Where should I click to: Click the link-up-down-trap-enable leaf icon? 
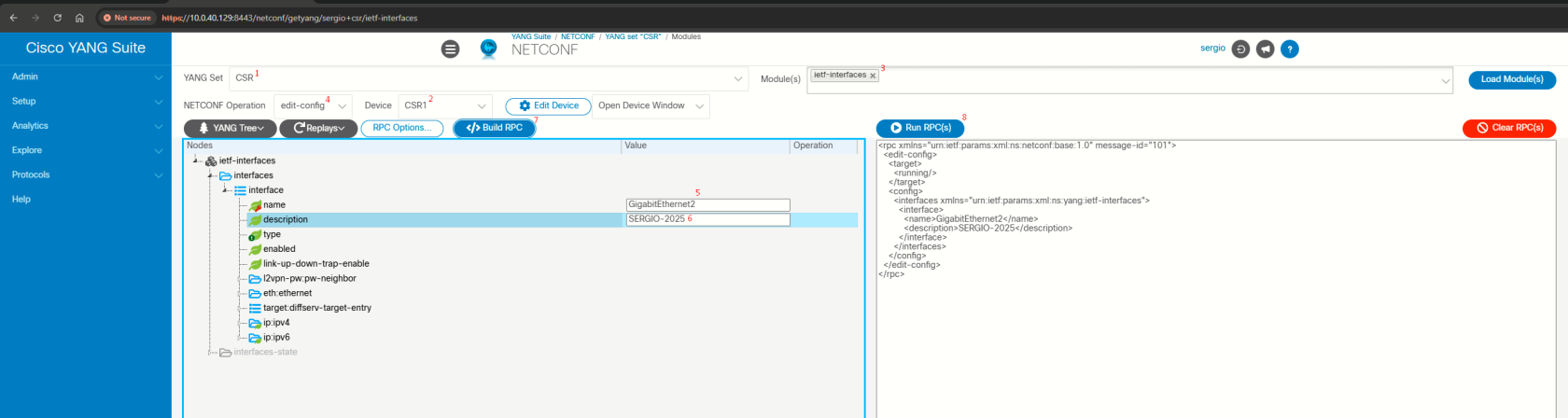pyautogui.click(x=255, y=264)
